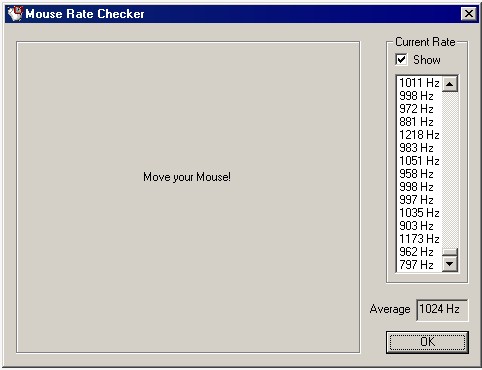Viewport: 482px width, 370px height.
Task: Select the 903 Hz entry
Action: (419, 226)
